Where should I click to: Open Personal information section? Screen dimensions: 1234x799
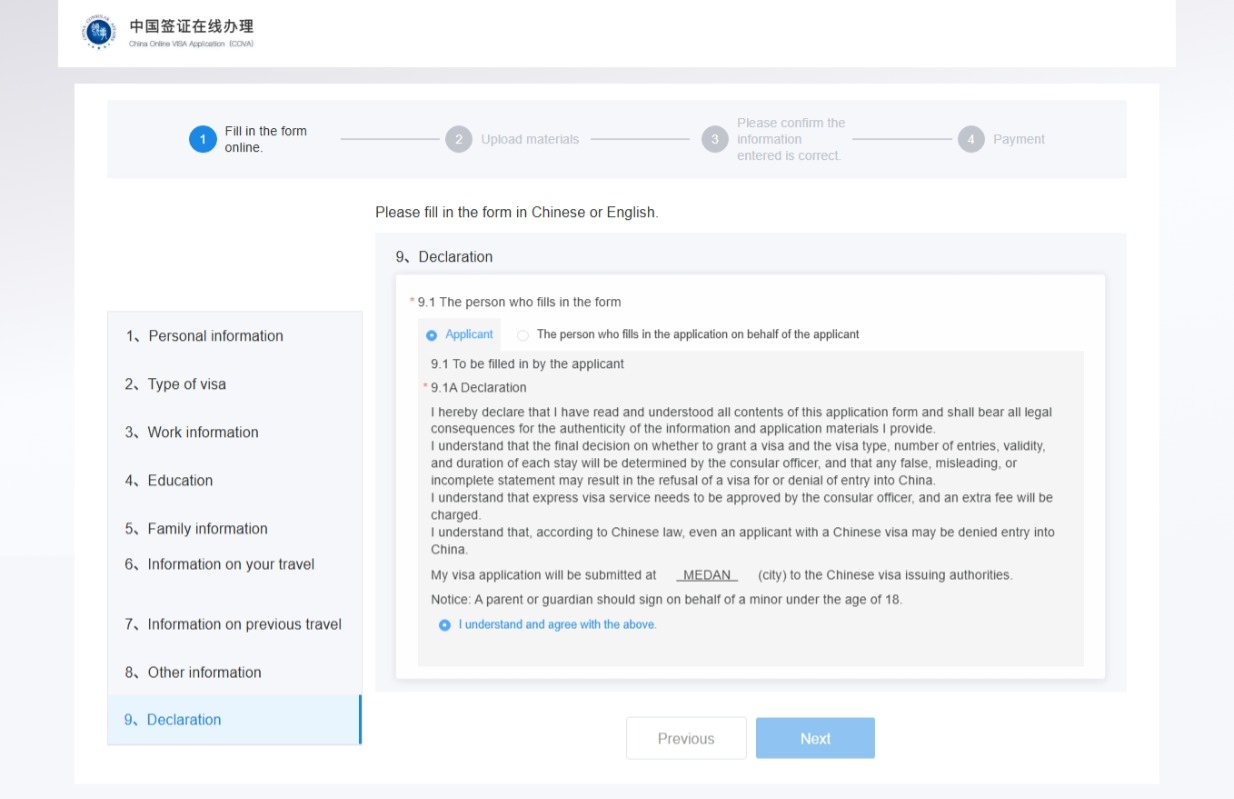pos(215,336)
